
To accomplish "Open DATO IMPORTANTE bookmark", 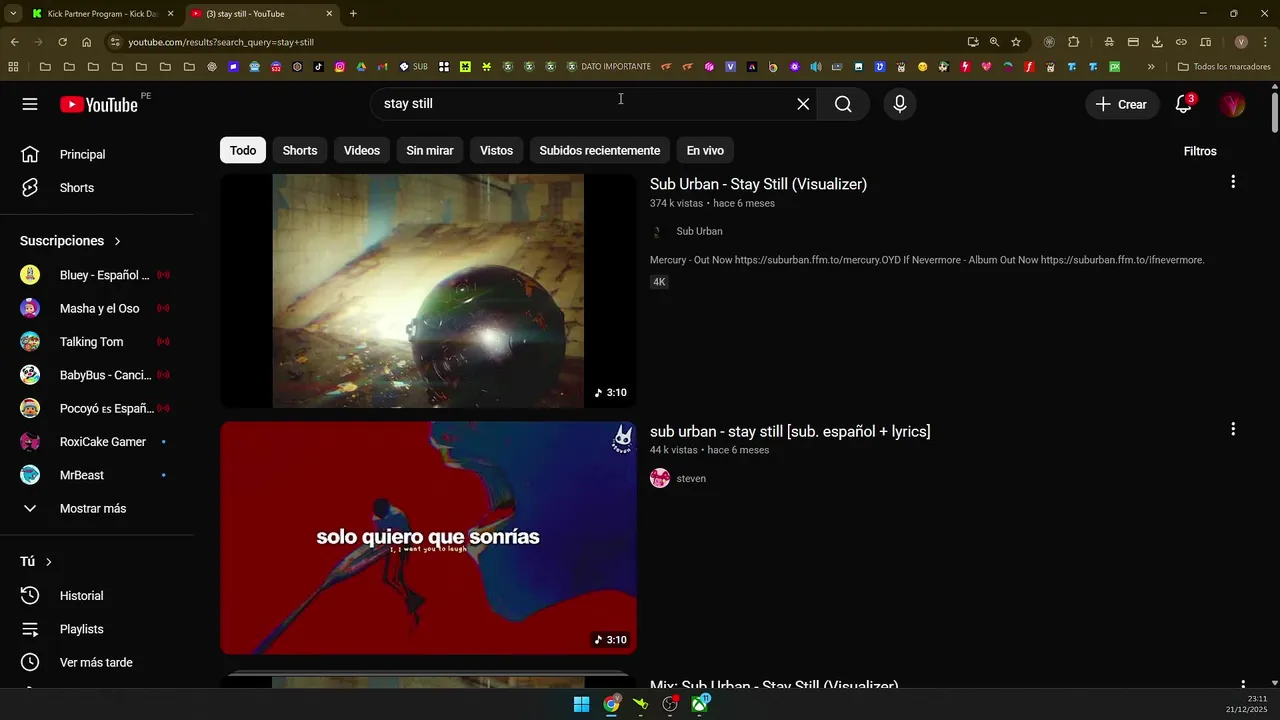I will pos(608,67).
